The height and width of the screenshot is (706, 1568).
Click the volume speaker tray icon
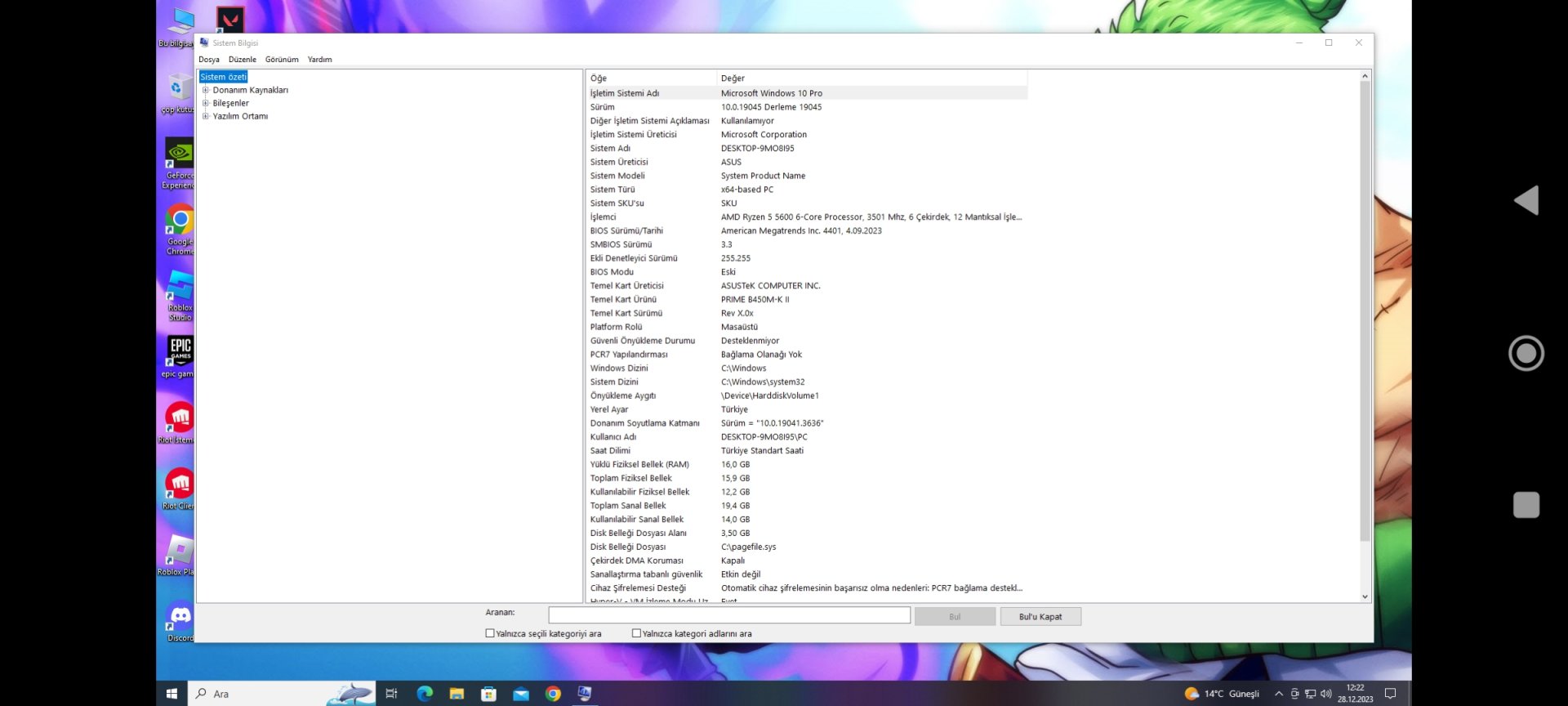pos(1325,694)
